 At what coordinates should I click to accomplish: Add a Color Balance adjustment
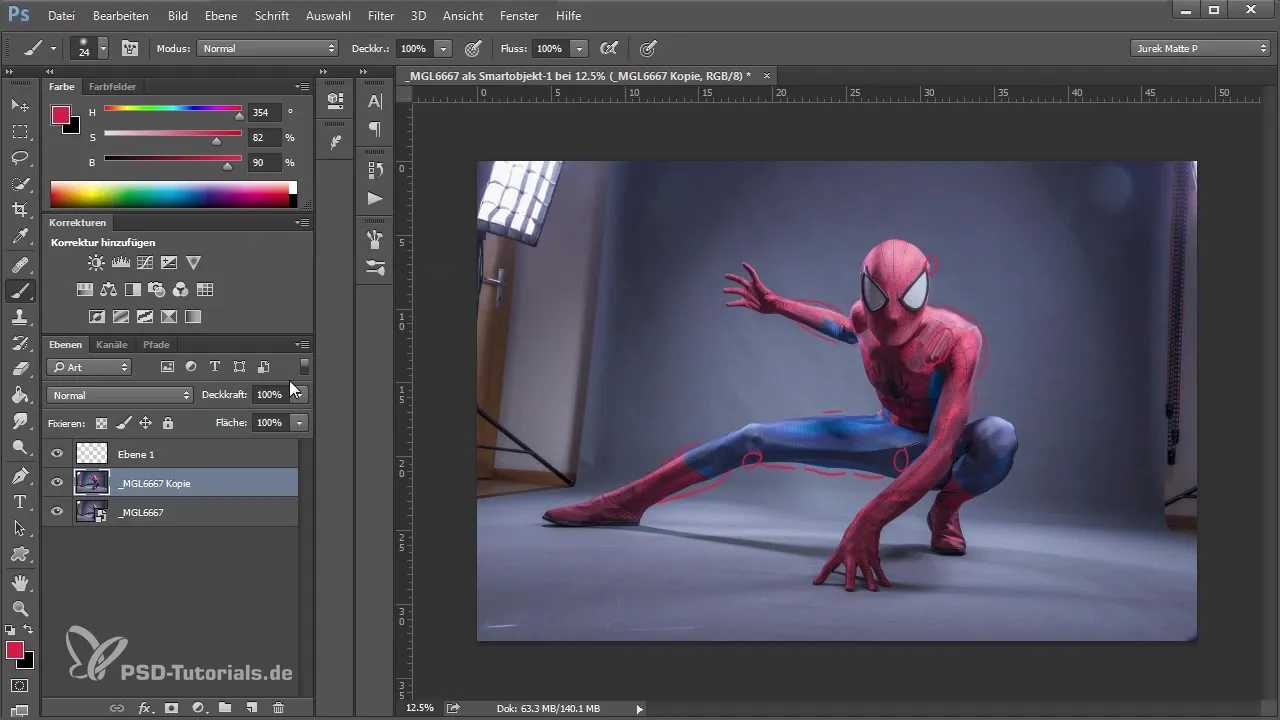pyautogui.click(x=108, y=290)
